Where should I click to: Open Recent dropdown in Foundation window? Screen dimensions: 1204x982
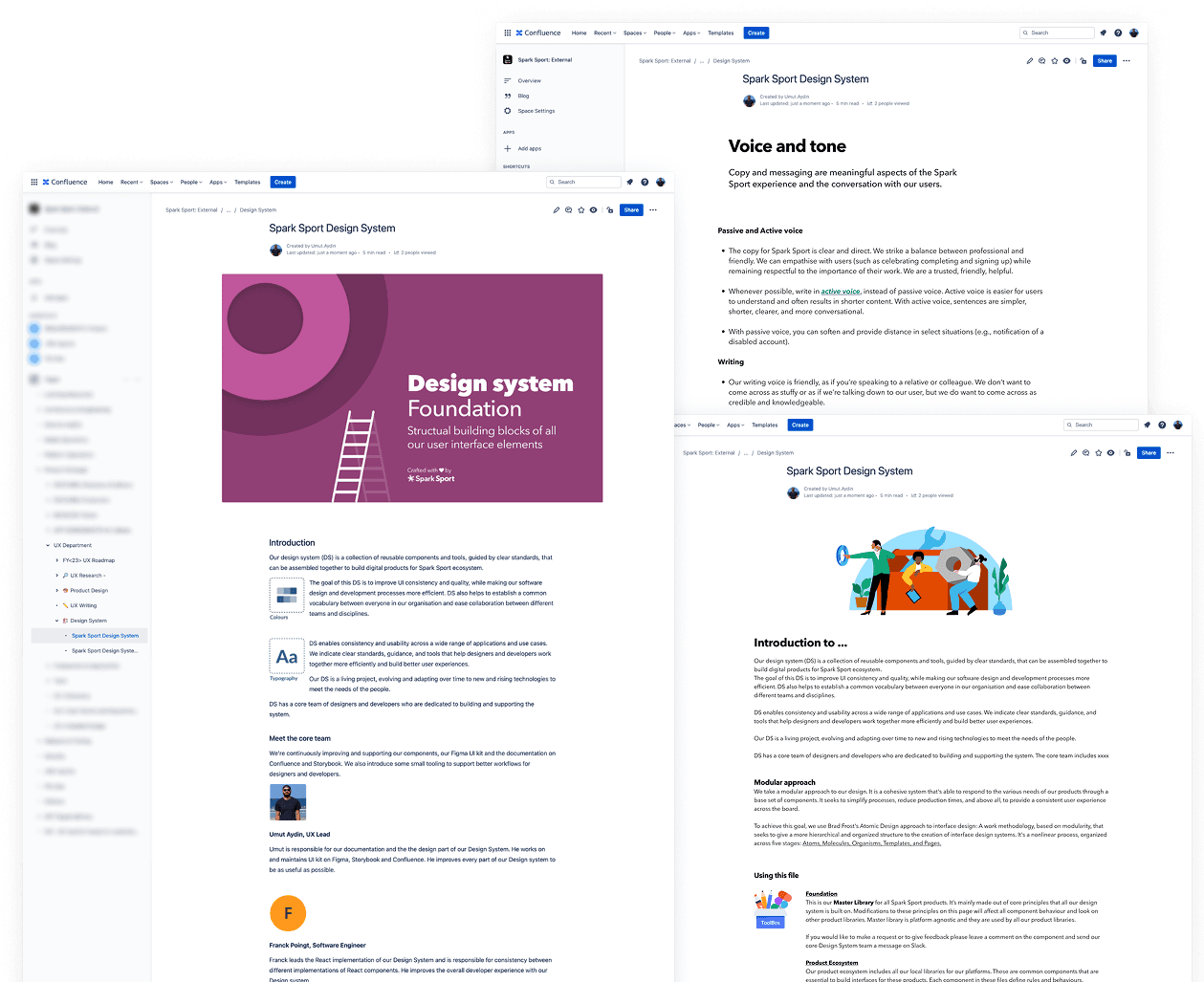click(131, 182)
